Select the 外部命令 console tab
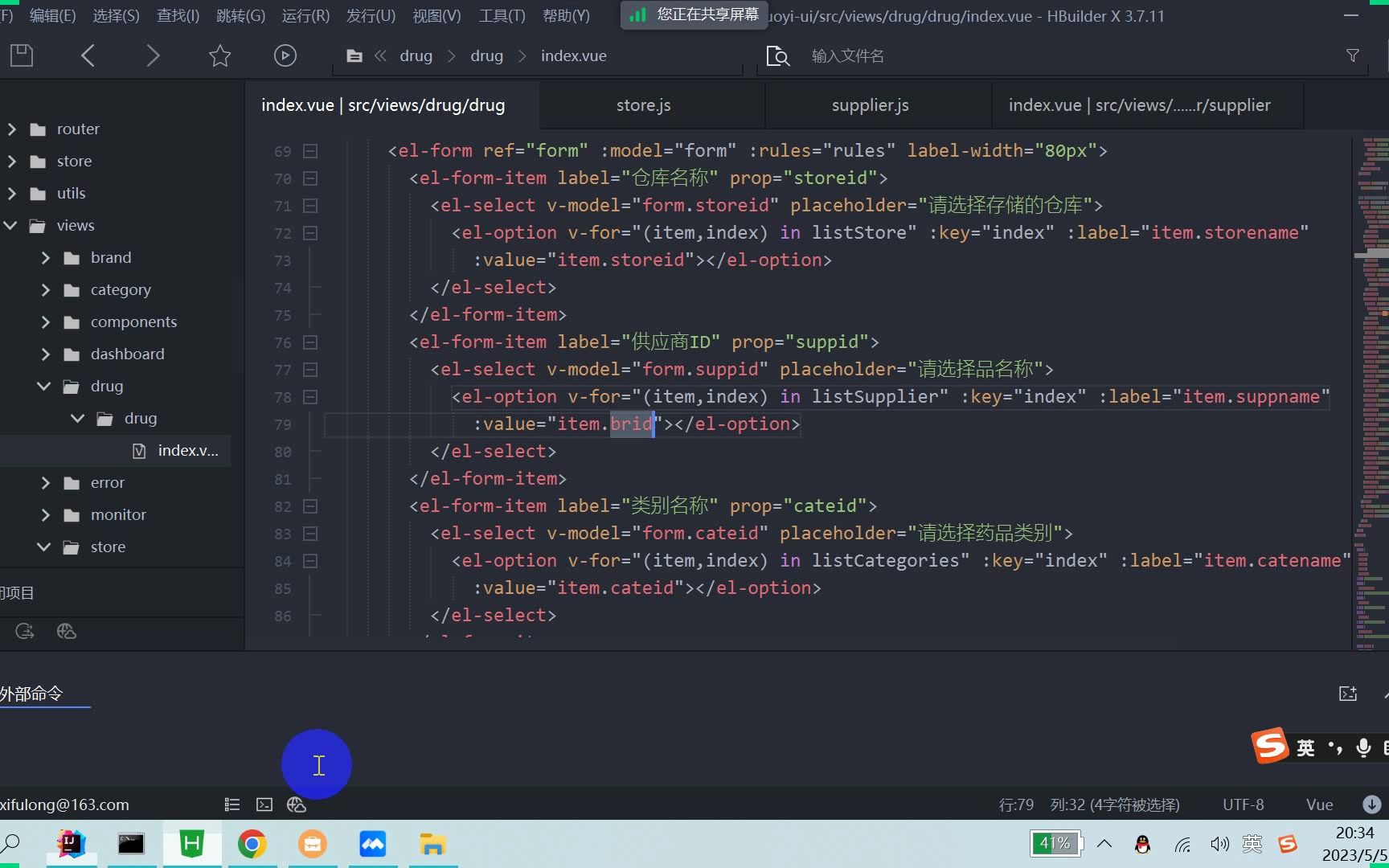Screen dimensions: 1389x868 (x=31, y=694)
